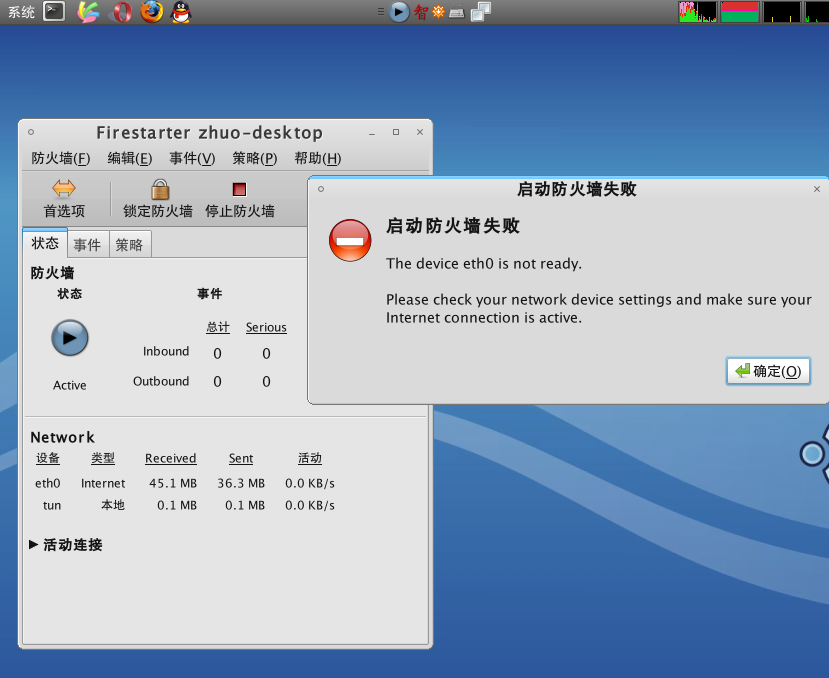Close the Firestarter window
This screenshot has width=829, height=678.
420,132
